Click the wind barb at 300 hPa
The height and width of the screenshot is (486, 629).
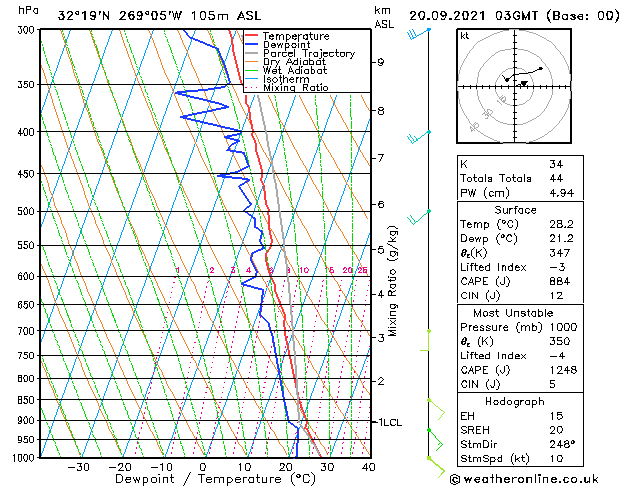(418, 34)
